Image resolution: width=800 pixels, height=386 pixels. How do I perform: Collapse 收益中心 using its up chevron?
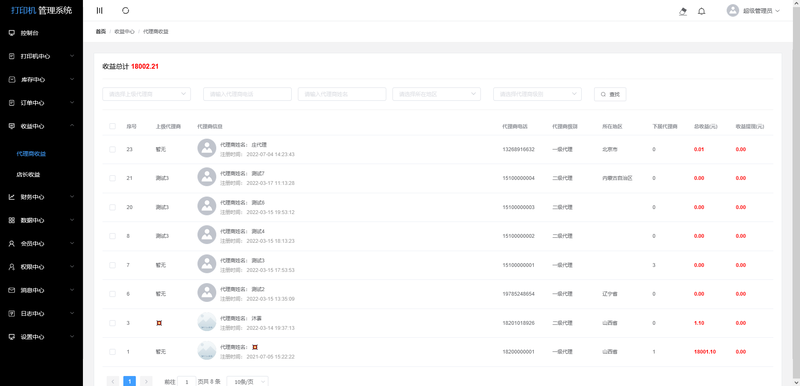72,126
